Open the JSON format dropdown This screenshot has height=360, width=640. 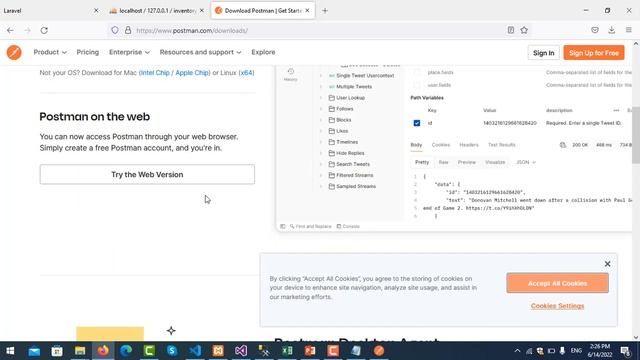526,162
